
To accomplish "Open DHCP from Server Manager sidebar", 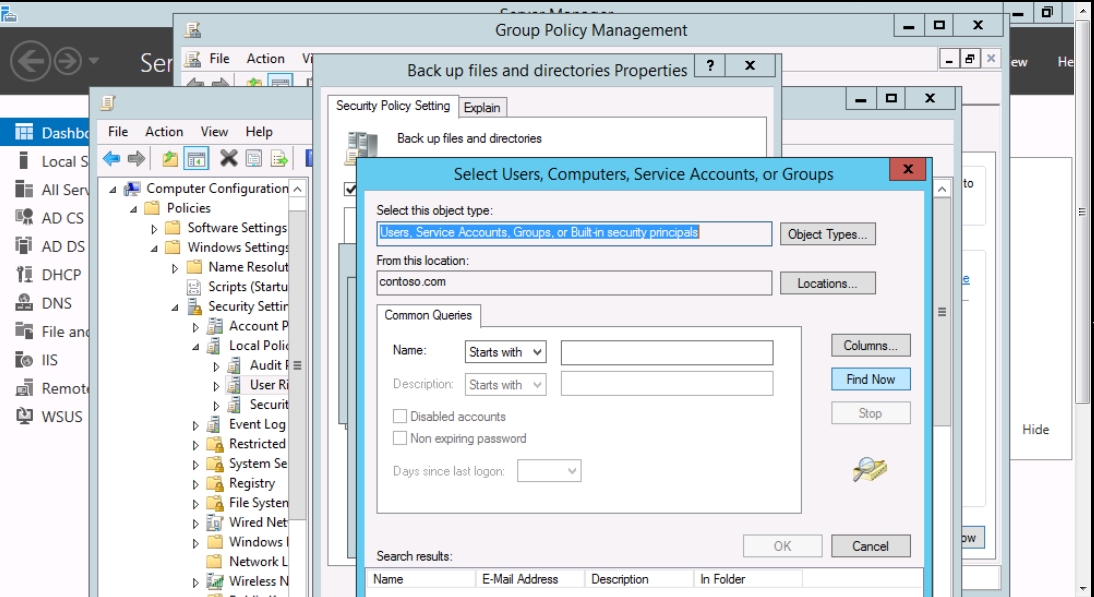I will coord(61,275).
